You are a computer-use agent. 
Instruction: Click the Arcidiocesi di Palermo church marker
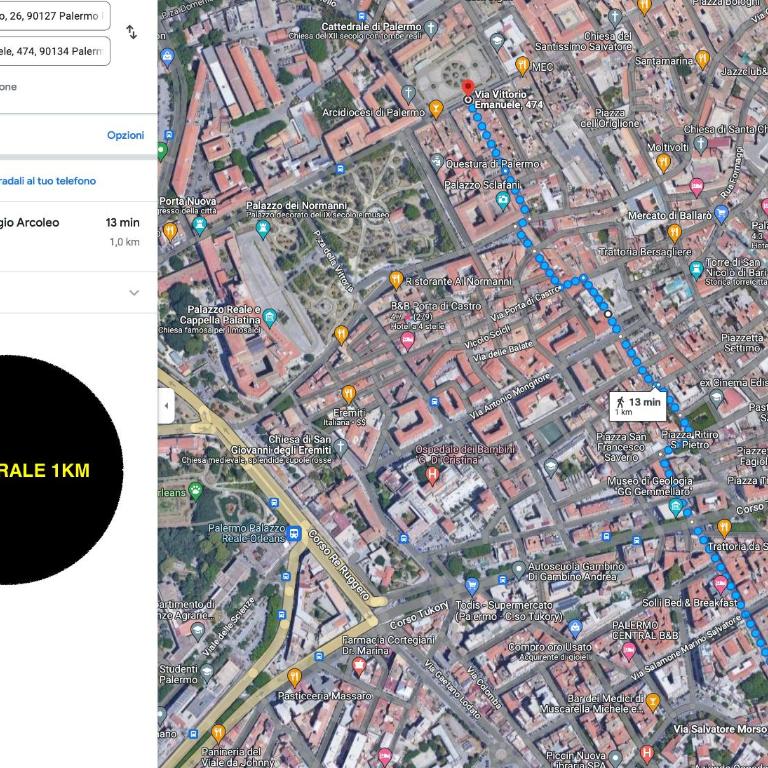pos(408,92)
